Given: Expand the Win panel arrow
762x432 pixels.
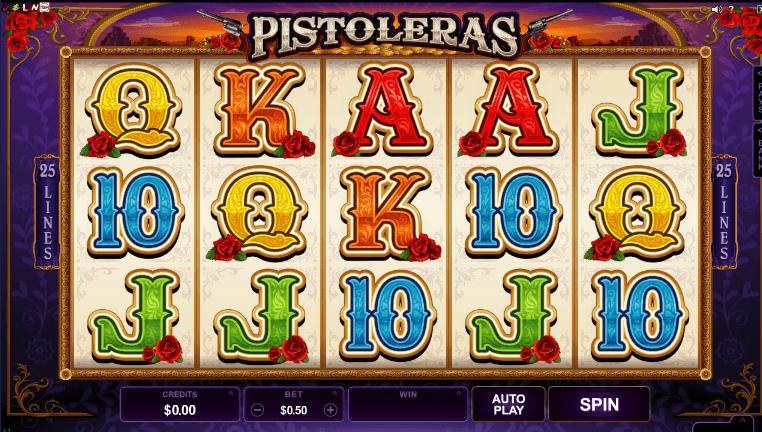Looking at the screenshot, I should (x=458, y=393).
